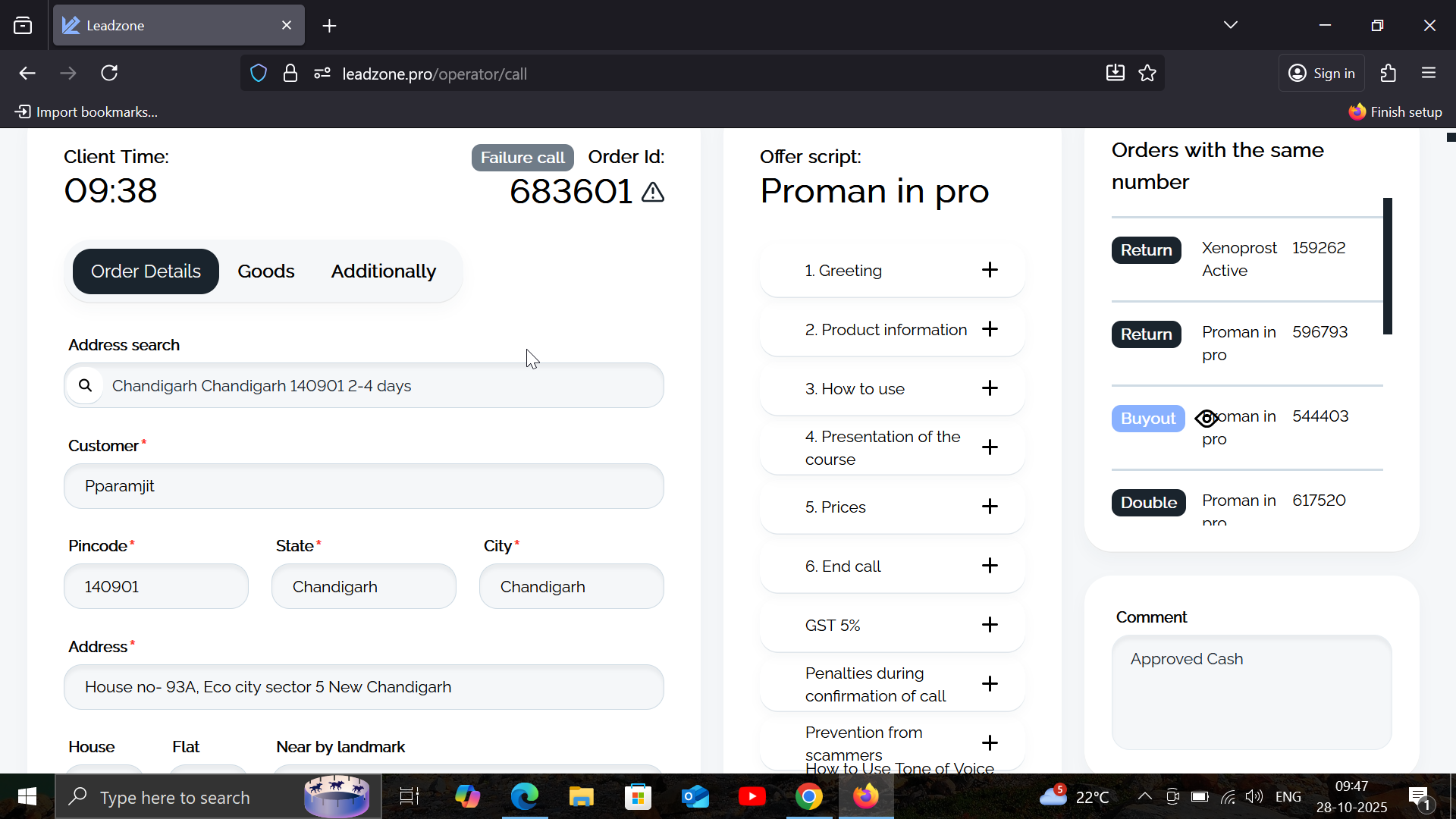Open the browser extensions puzzle icon

1388,74
